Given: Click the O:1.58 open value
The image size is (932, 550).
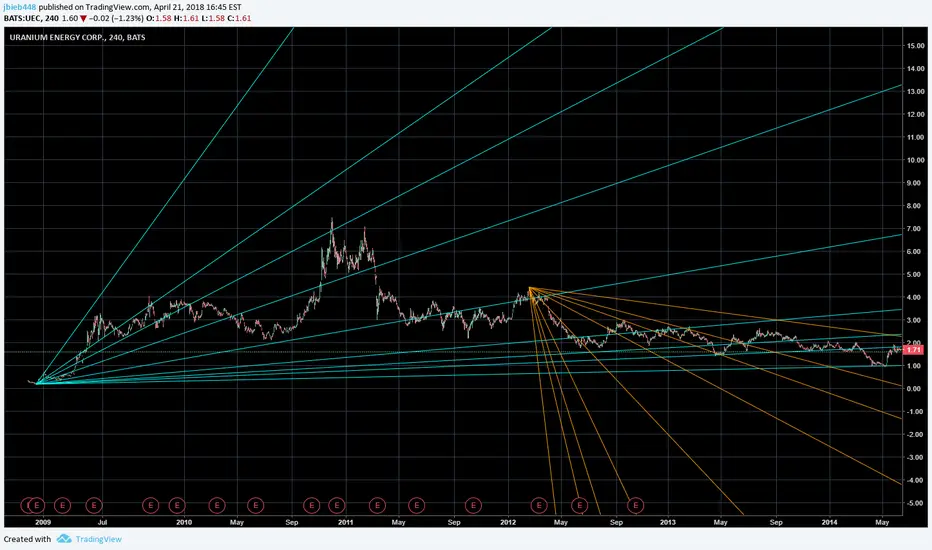Looking at the screenshot, I should pyautogui.click(x=159, y=18).
